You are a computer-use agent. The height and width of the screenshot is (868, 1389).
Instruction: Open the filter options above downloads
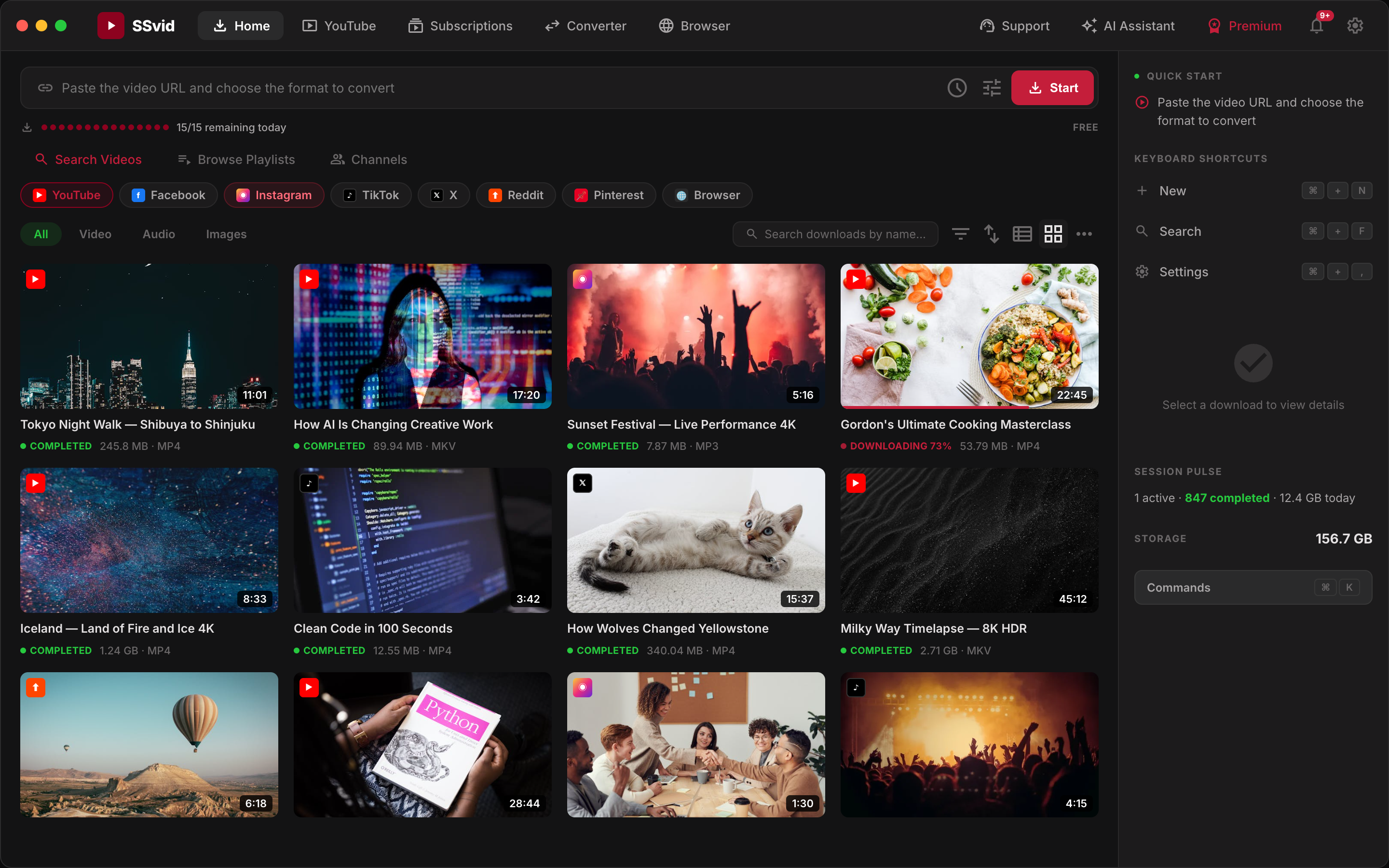pyautogui.click(x=960, y=234)
